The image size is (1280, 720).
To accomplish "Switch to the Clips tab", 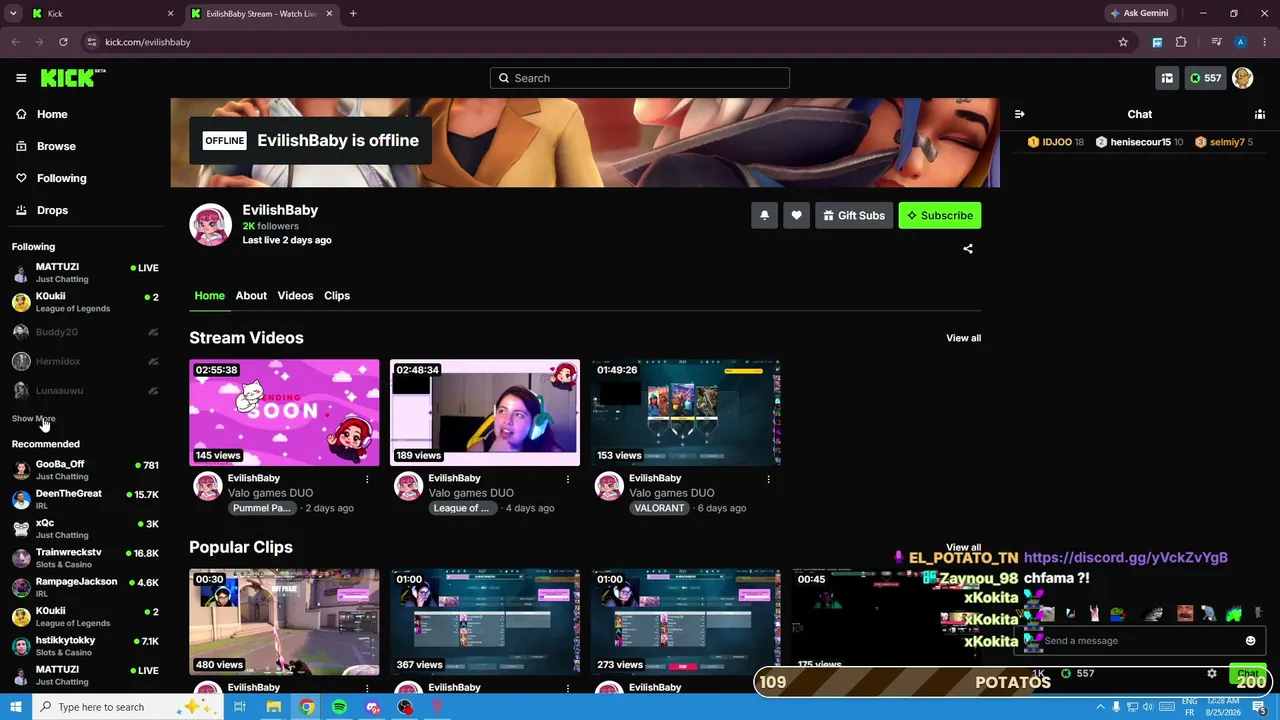I will coord(337,296).
